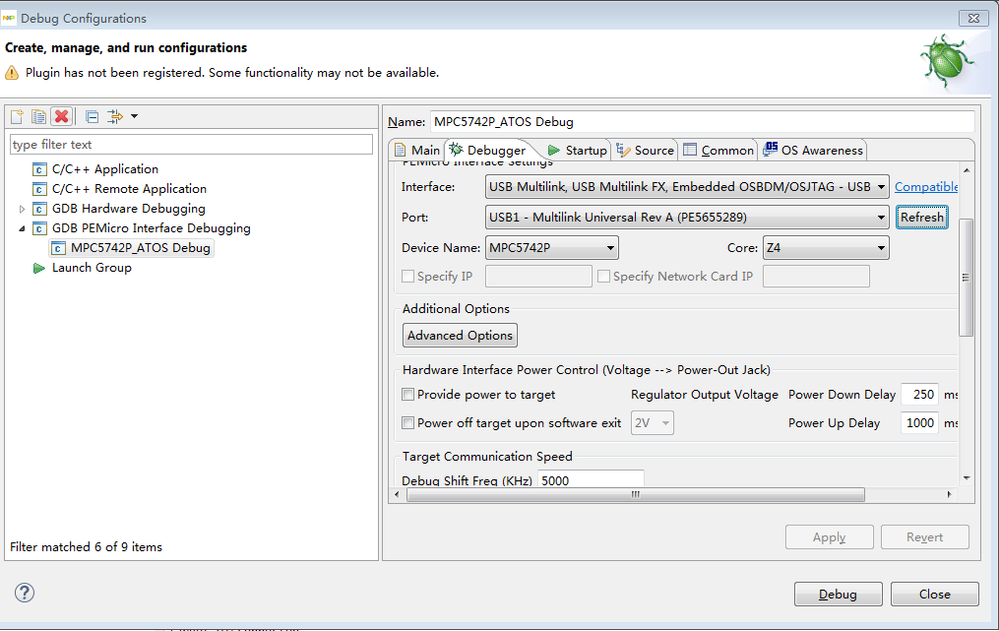Toggle Power off target upon software exit
The height and width of the screenshot is (631, 999).
click(408, 423)
